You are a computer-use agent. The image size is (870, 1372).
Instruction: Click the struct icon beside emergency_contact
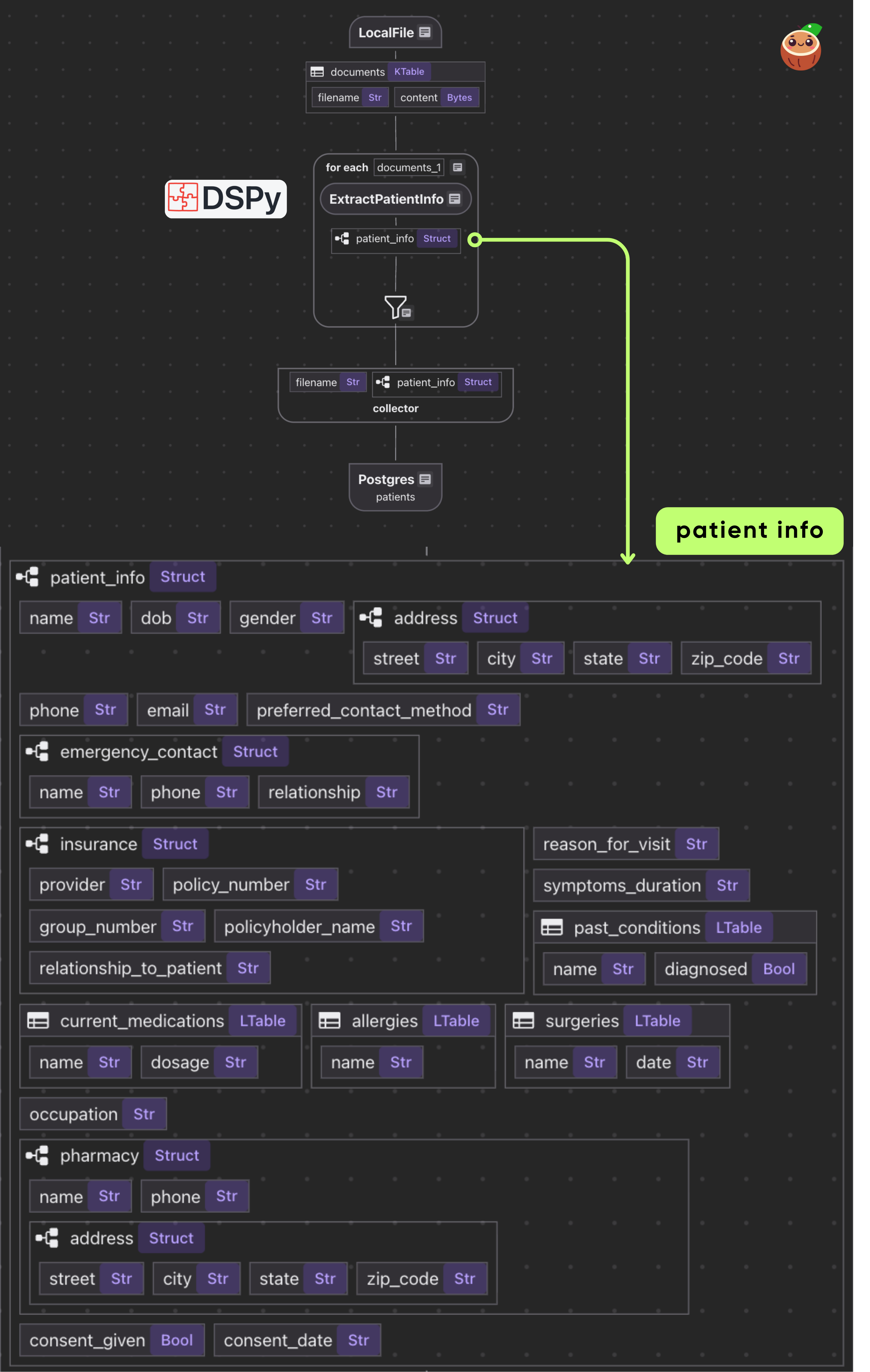[38, 751]
